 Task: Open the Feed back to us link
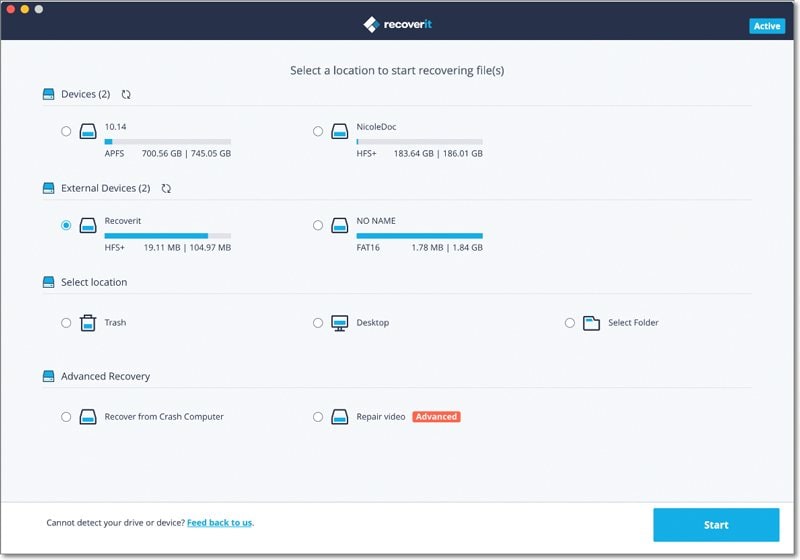click(219, 523)
